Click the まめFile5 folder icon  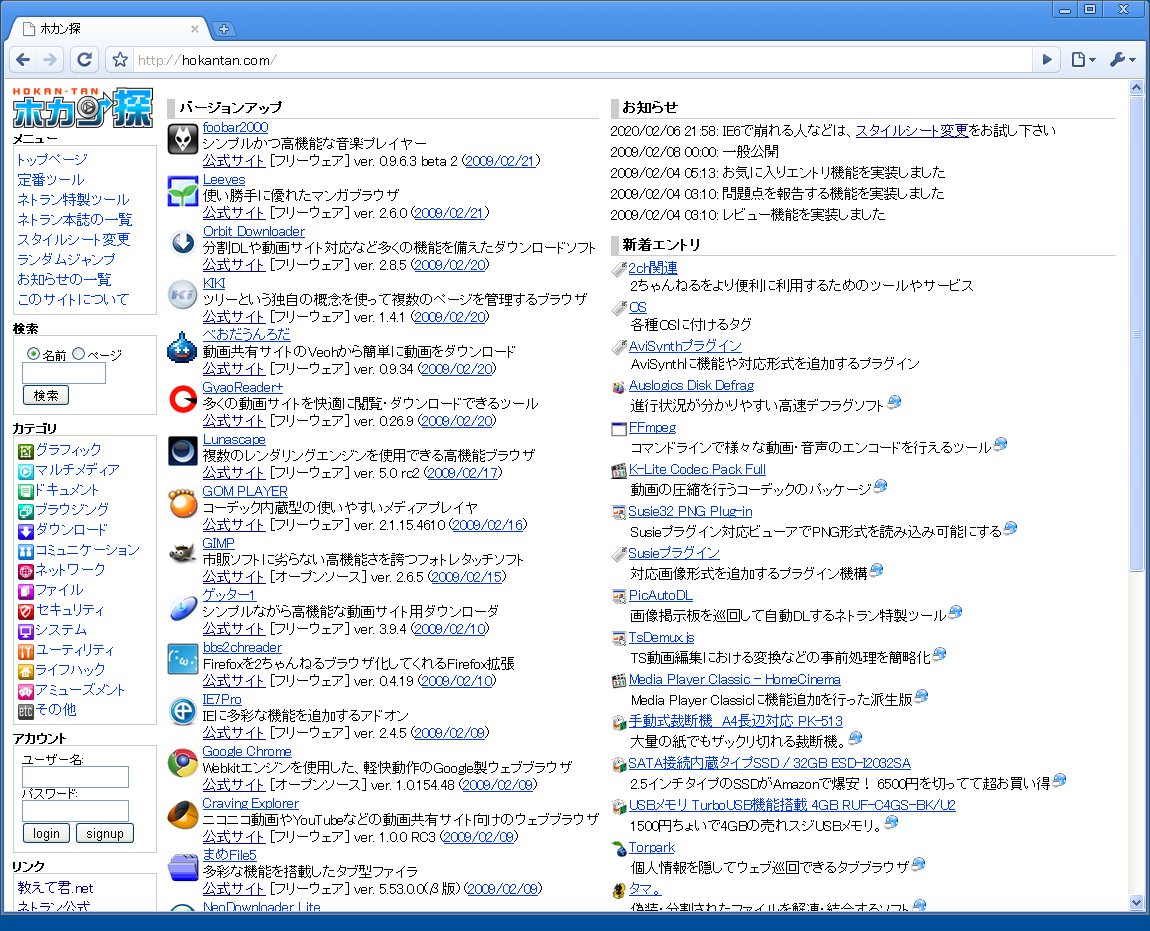click(x=183, y=867)
